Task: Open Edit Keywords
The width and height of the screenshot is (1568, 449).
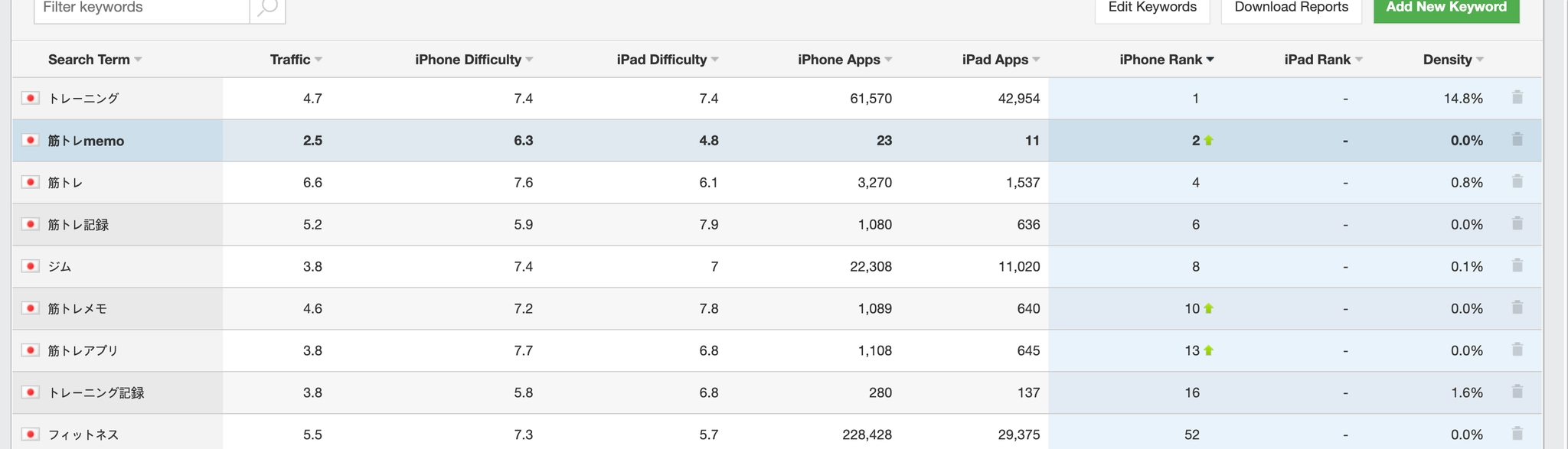Action: coord(1152,8)
